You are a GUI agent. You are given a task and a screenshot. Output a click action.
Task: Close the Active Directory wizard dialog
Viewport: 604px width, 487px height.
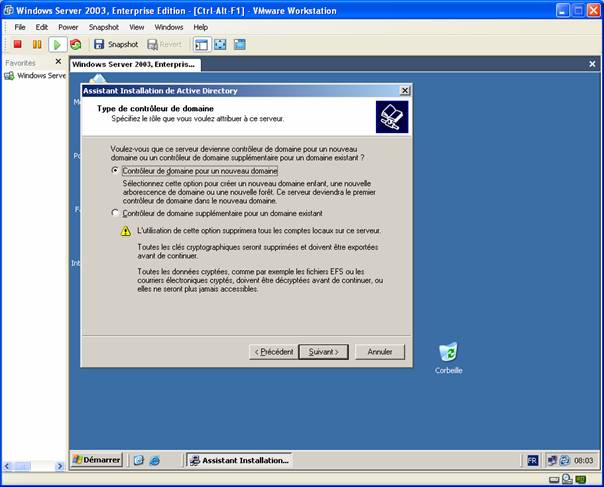[404, 91]
